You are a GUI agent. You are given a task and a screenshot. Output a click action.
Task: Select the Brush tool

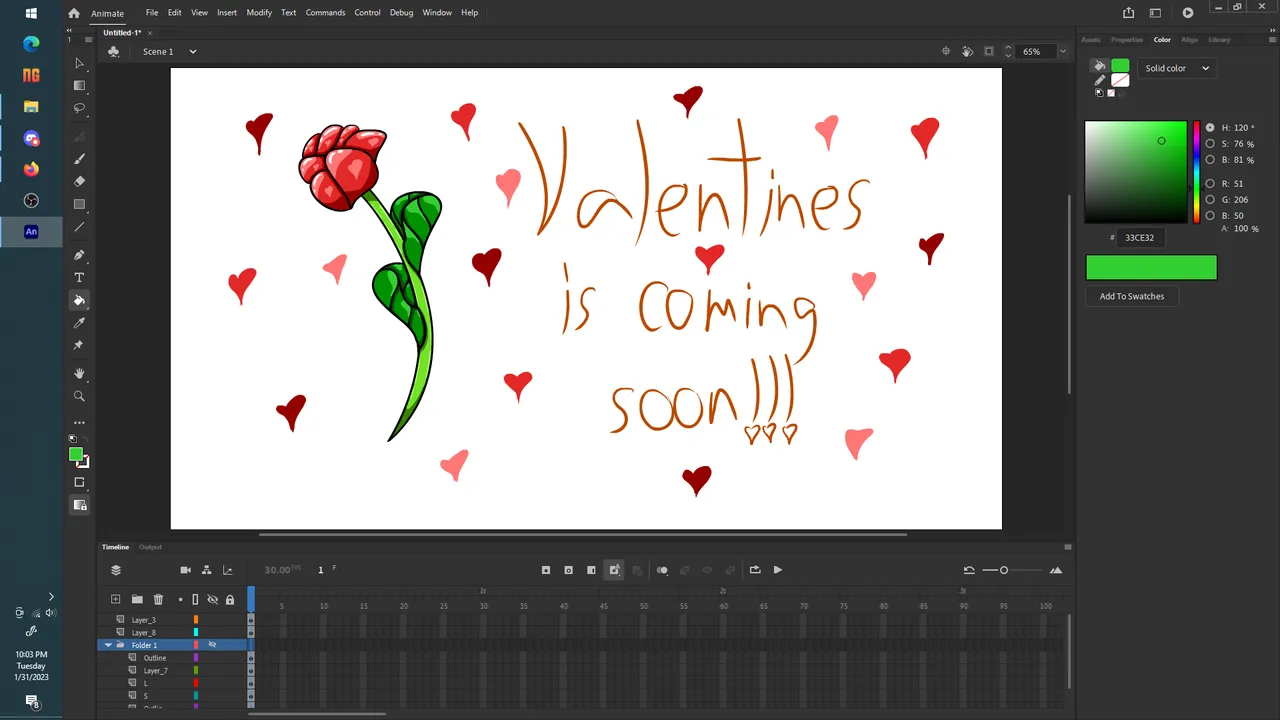80,159
